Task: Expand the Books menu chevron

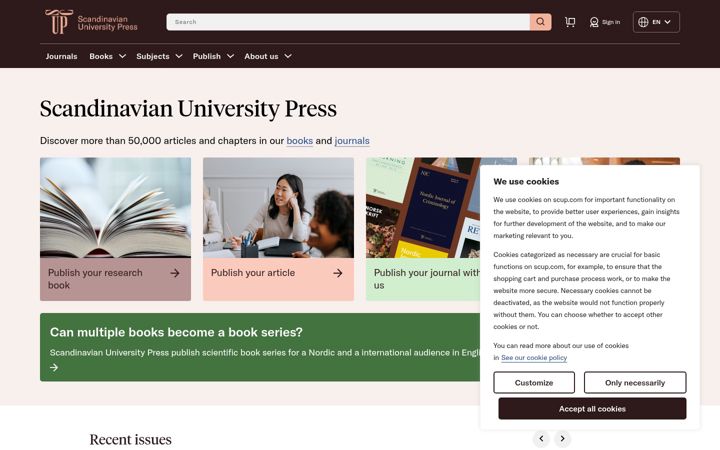Action: point(122,56)
